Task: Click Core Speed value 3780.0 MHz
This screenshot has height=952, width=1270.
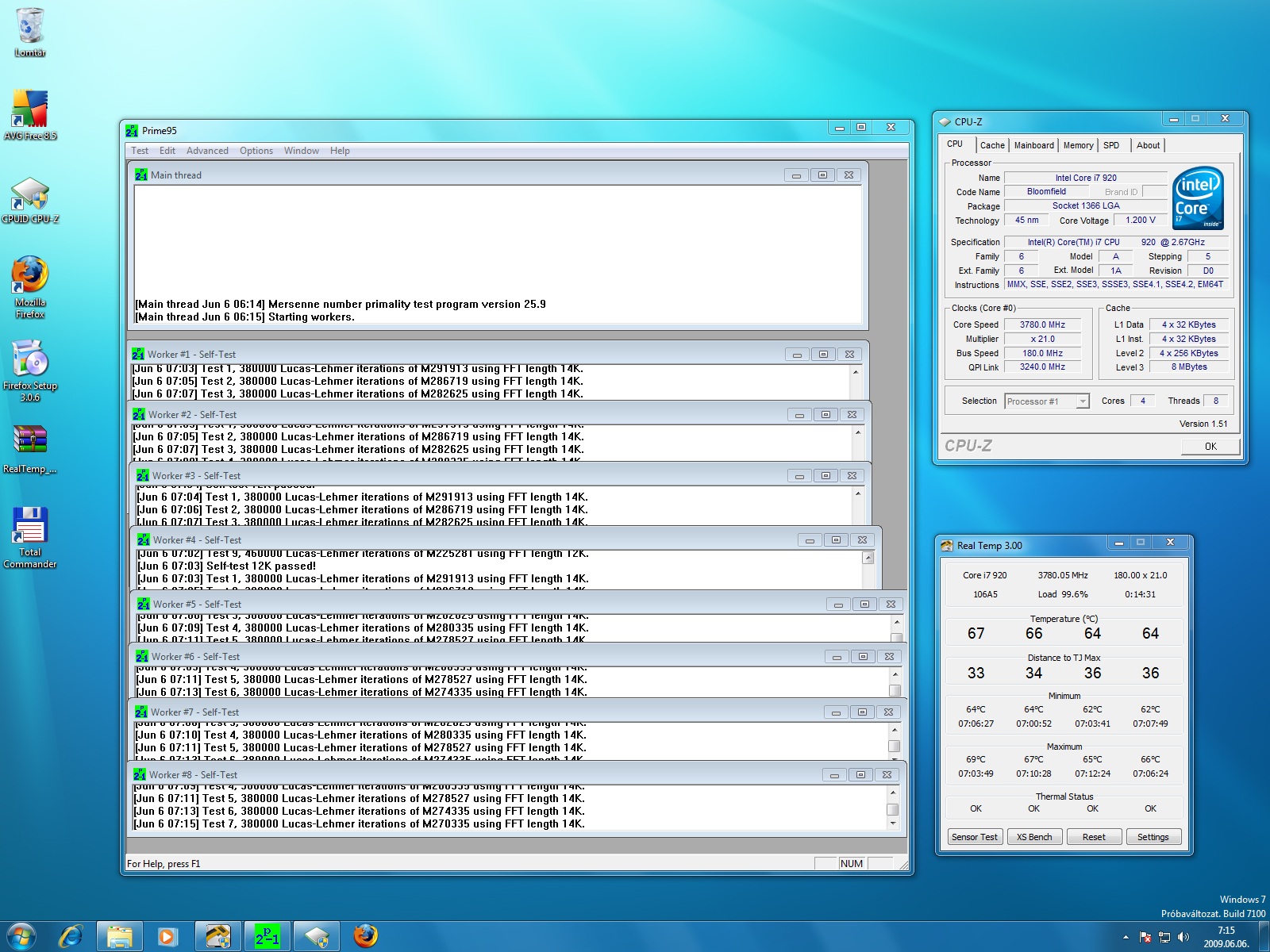Action: [1042, 324]
